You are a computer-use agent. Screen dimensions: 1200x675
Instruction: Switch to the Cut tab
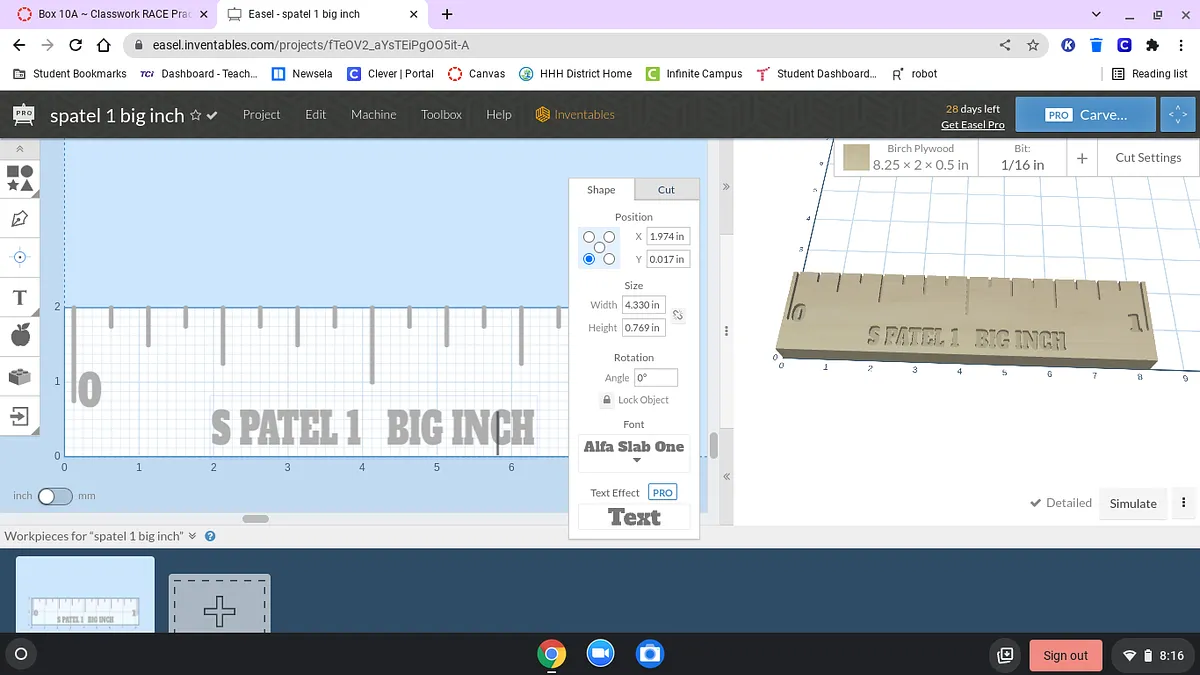point(666,190)
